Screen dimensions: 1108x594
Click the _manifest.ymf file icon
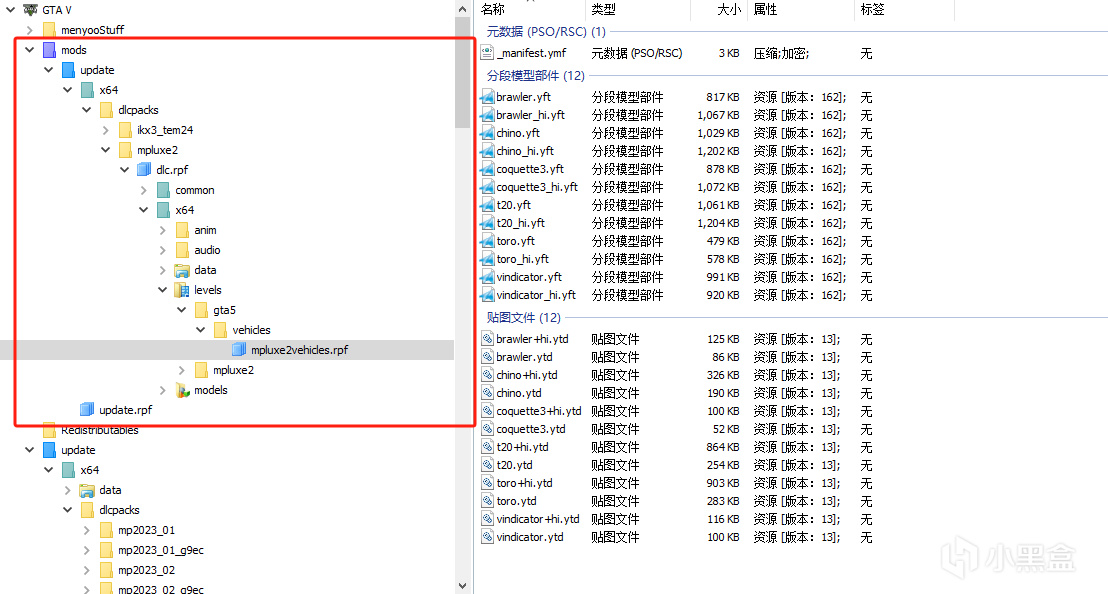point(487,52)
